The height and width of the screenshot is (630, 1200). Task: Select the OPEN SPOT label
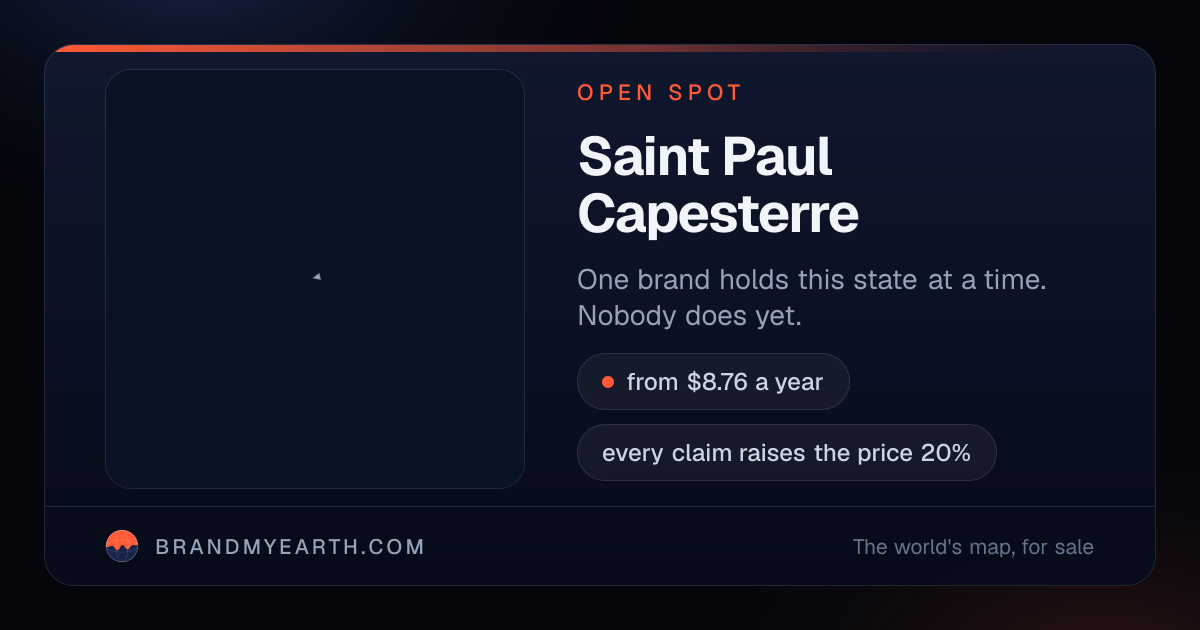coord(660,93)
